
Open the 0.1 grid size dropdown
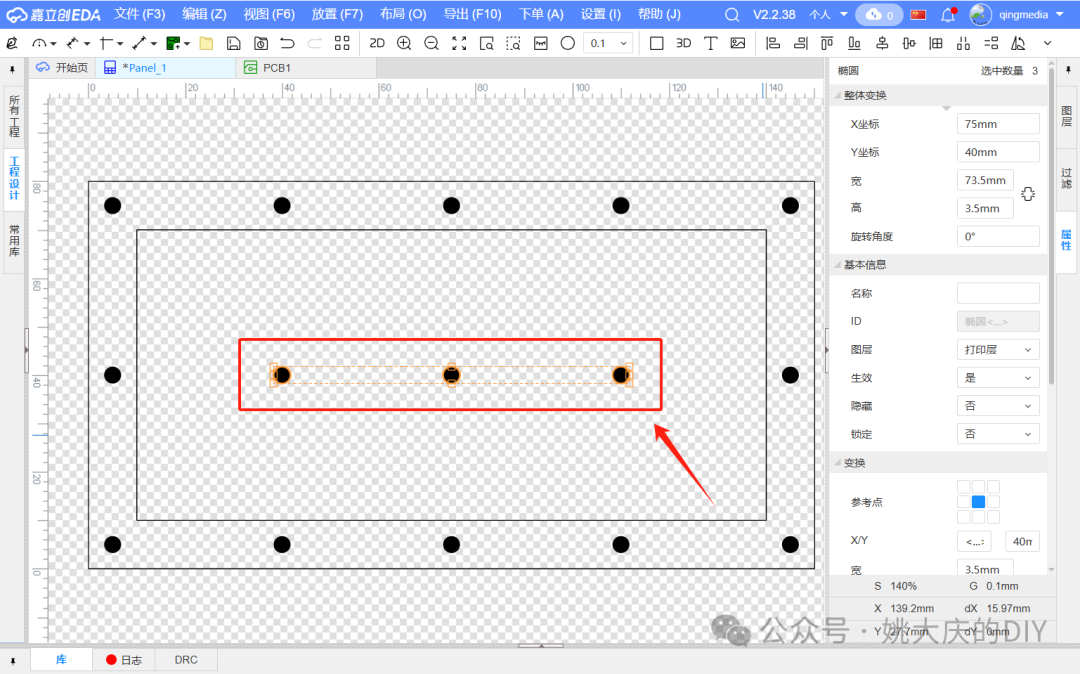[x=608, y=43]
